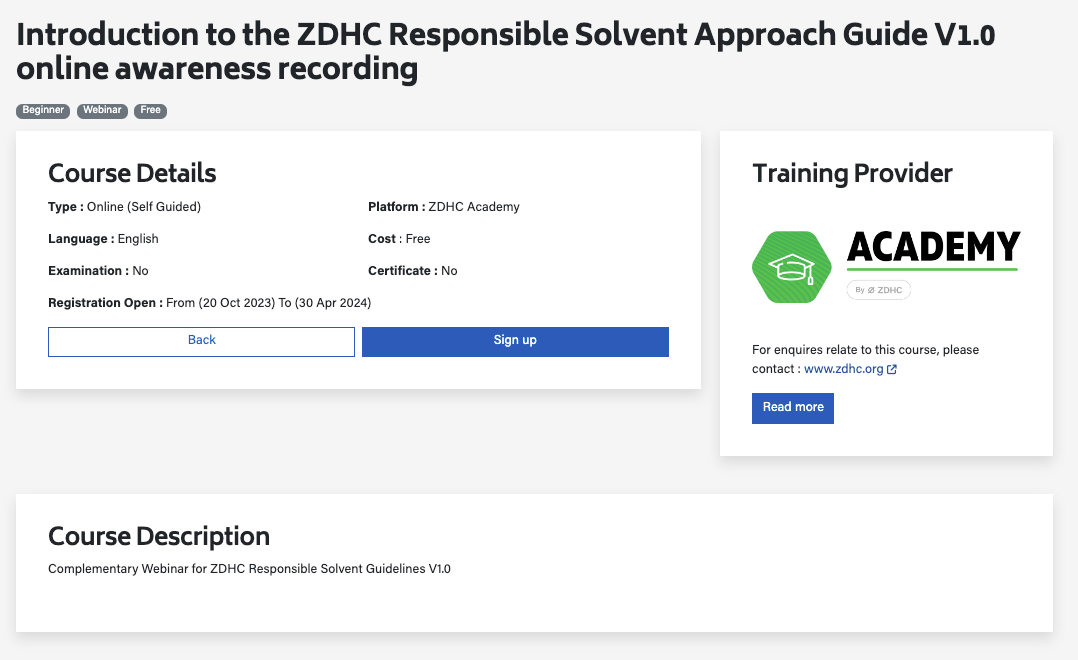This screenshot has width=1078, height=660.
Task: Click the green graduation cap hexagon logo
Action: point(792,267)
